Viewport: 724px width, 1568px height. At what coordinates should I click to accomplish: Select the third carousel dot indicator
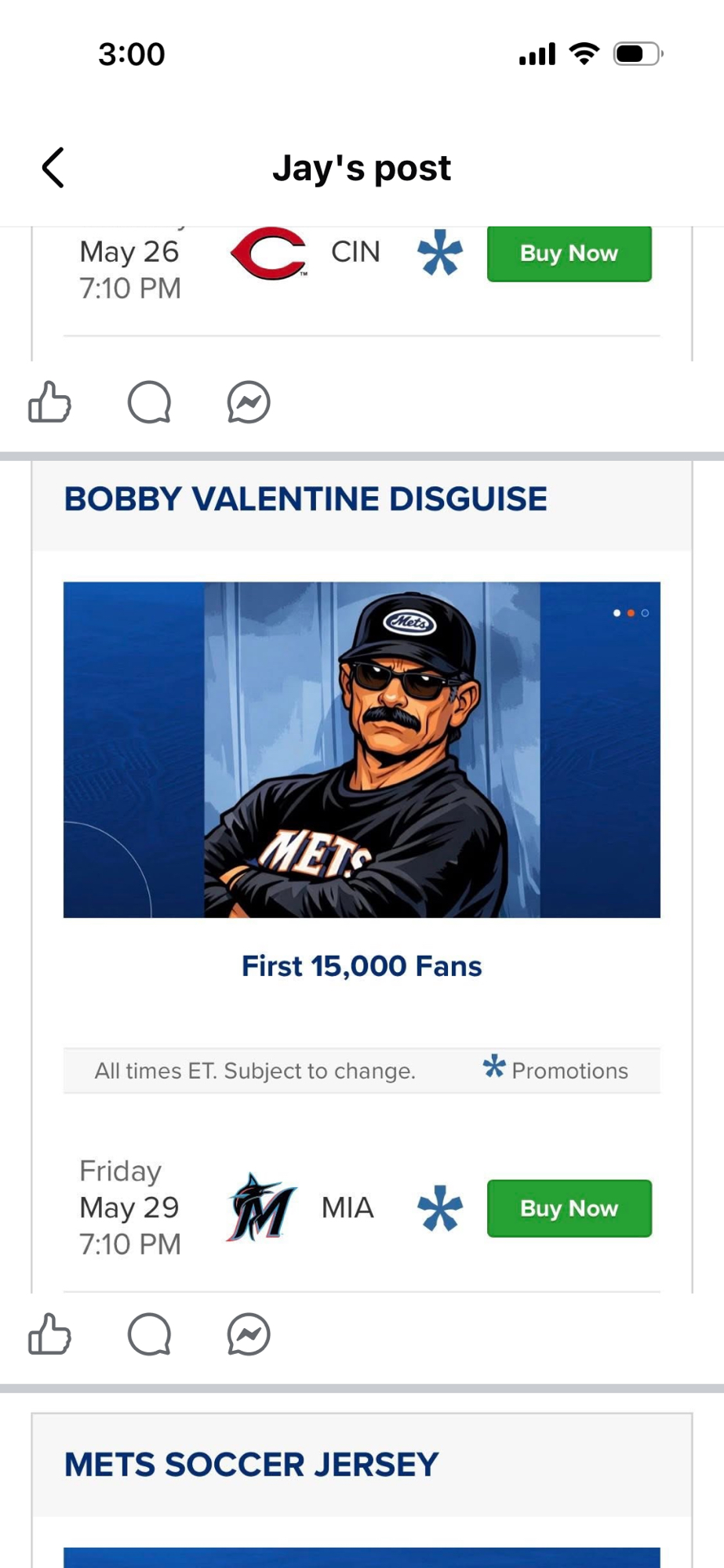pyautogui.click(x=645, y=613)
